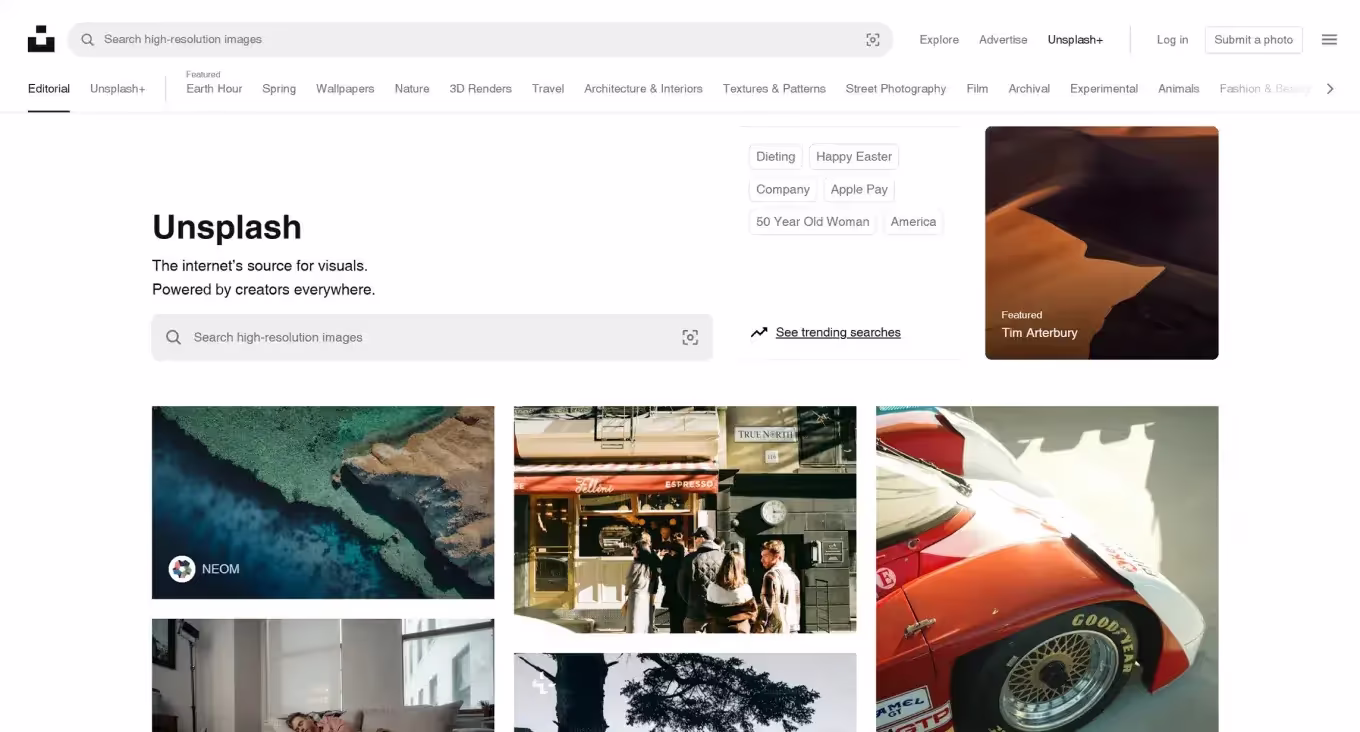
Task: Open See trending searches link
Action: (x=838, y=333)
